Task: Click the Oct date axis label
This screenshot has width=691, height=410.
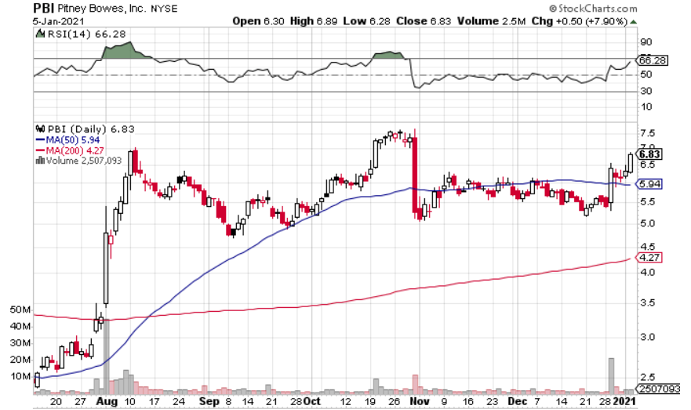Action: click(x=312, y=402)
